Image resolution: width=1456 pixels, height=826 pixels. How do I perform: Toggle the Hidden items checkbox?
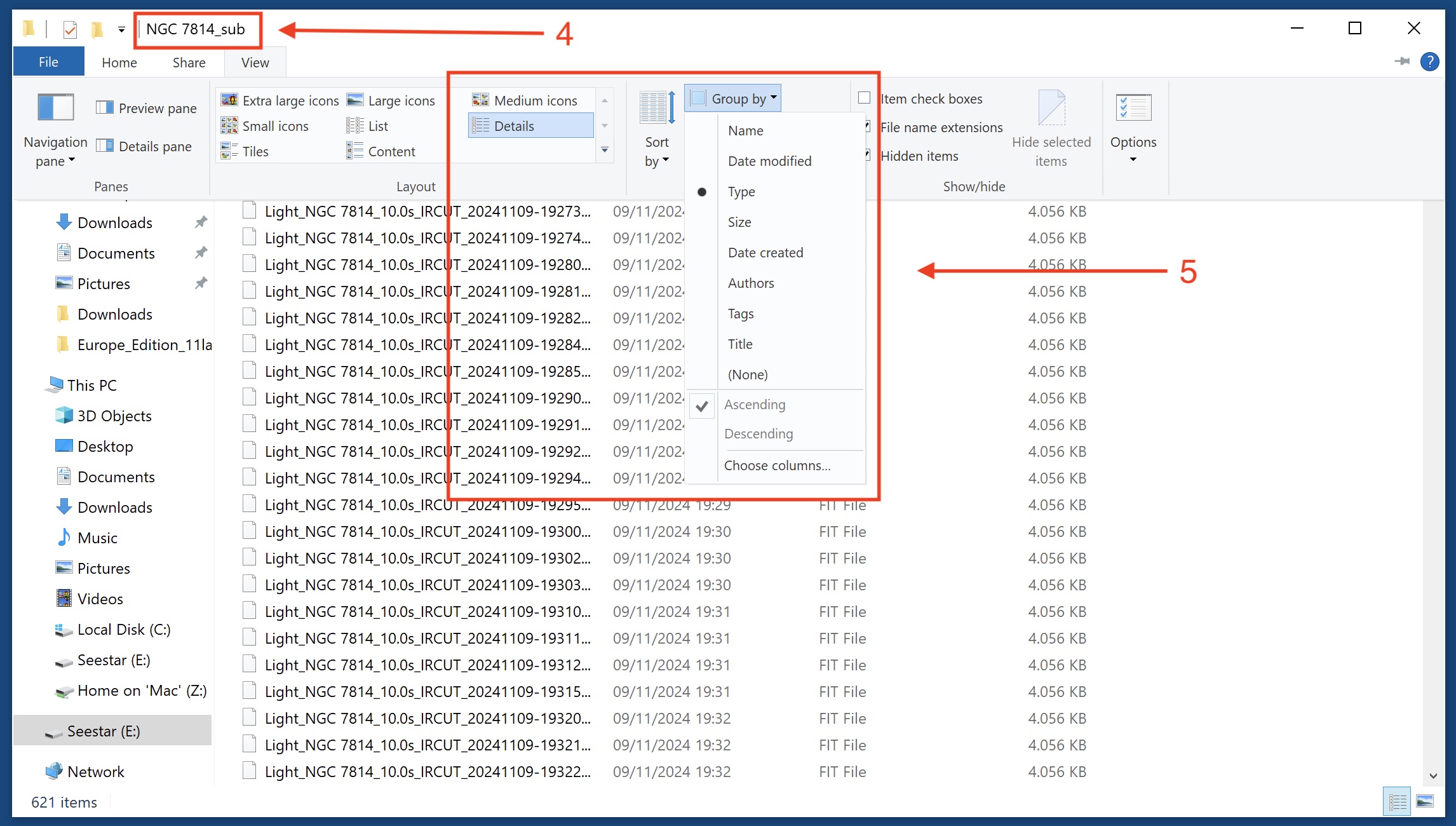pyautogui.click(x=867, y=155)
